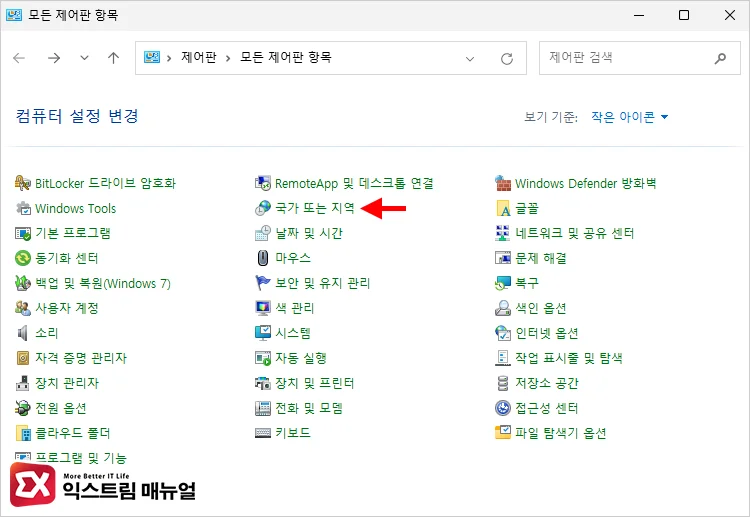750x517 pixels.
Task: Select 제어판 in the address breadcrumb
Action: coord(199,57)
